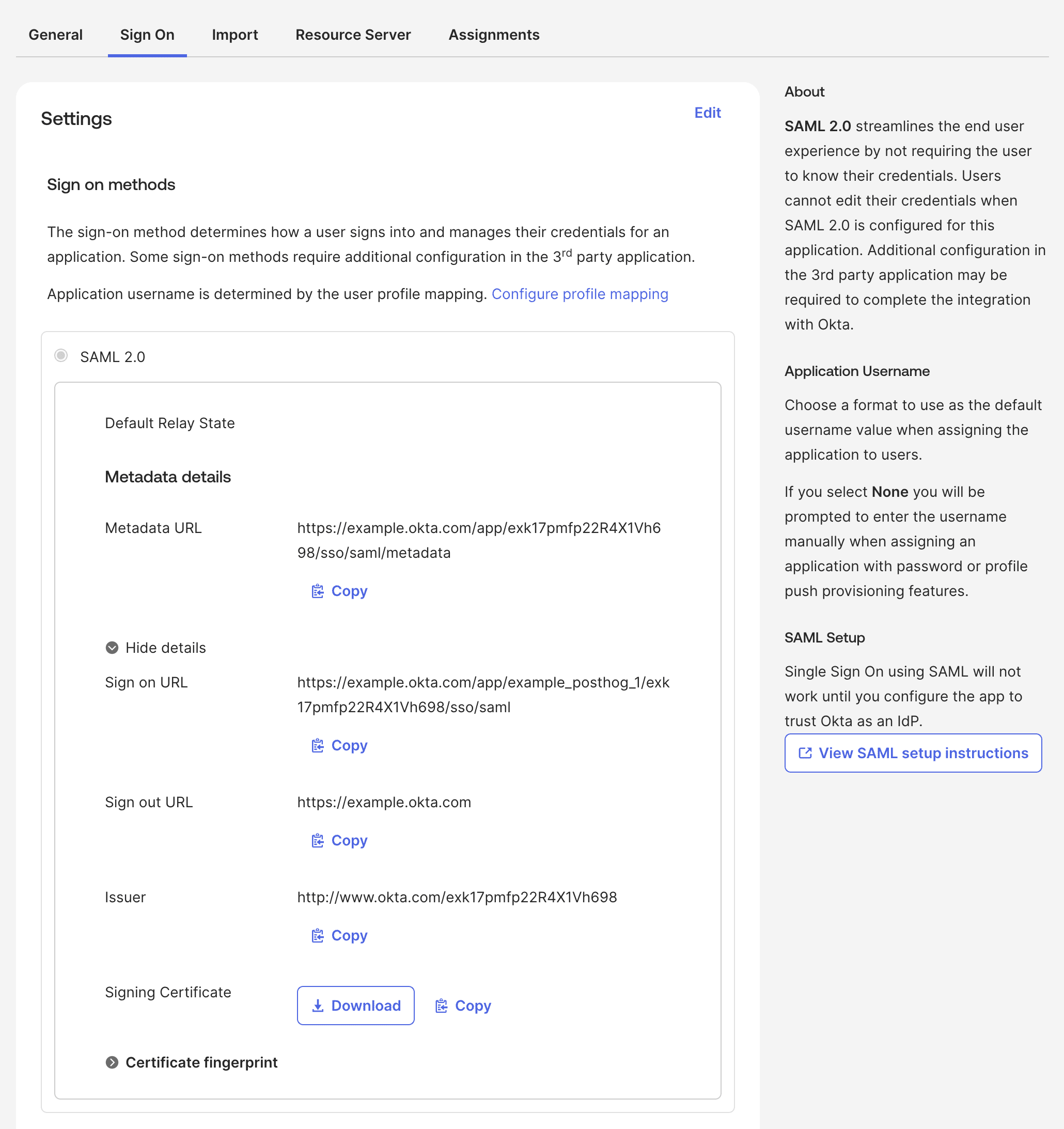This screenshot has height=1129, width=1064.
Task: Go to the Assignments tab
Action: [x=494, y=35]
